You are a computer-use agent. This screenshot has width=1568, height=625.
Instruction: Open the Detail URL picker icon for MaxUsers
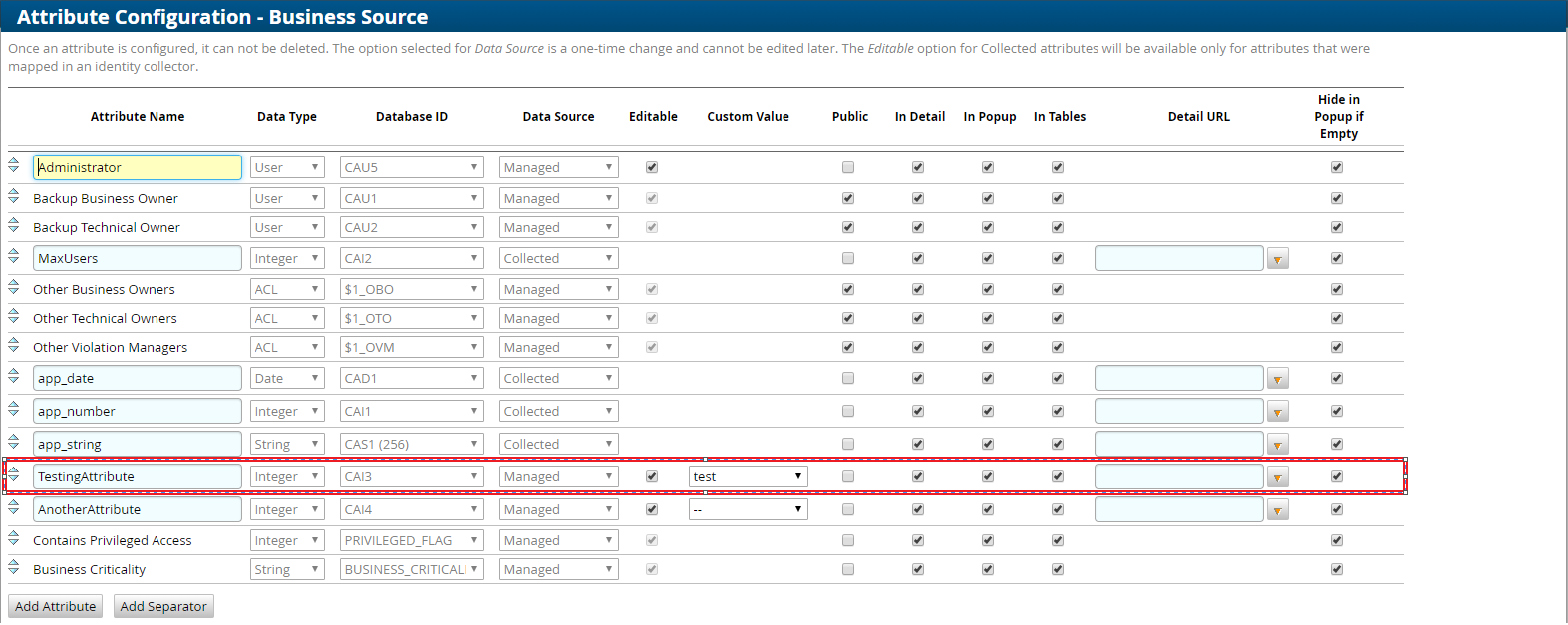click(x=1277, y=259)
